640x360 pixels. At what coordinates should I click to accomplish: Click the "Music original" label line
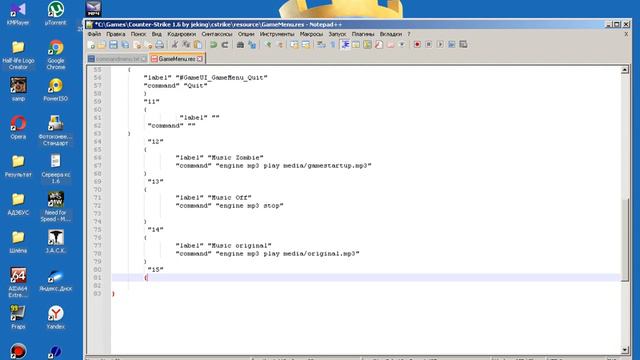[x=224, y=246]
